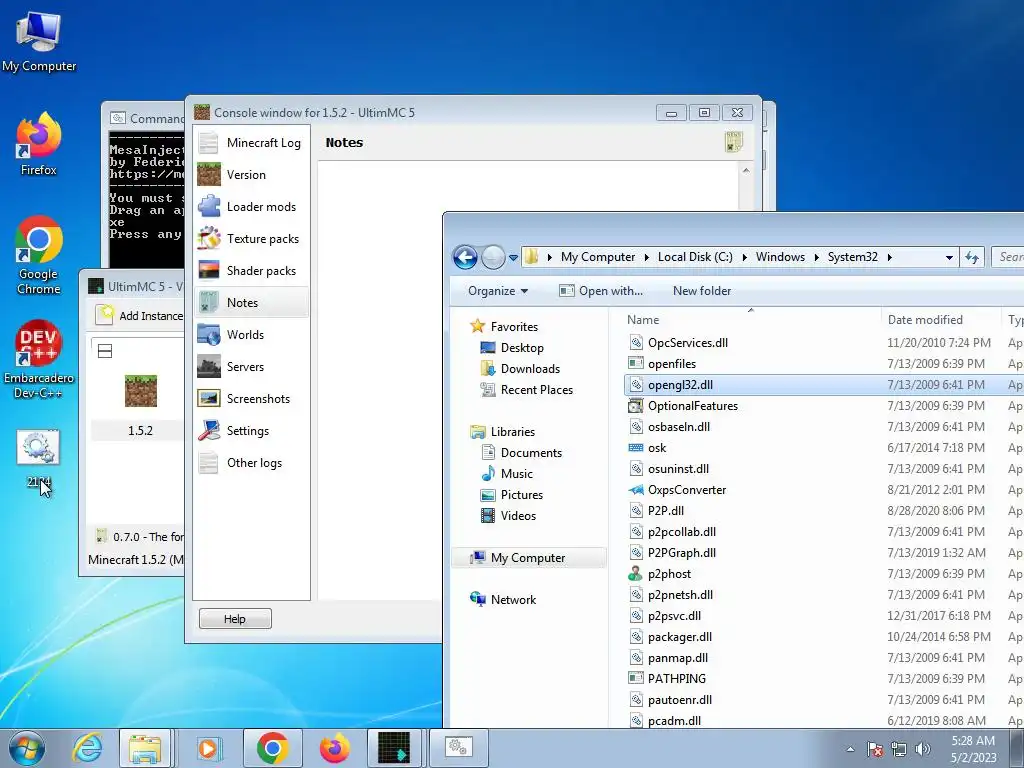Show hidden system tray icons
The width and height of the screenshot is (1024, 768).
pos(850,749)
